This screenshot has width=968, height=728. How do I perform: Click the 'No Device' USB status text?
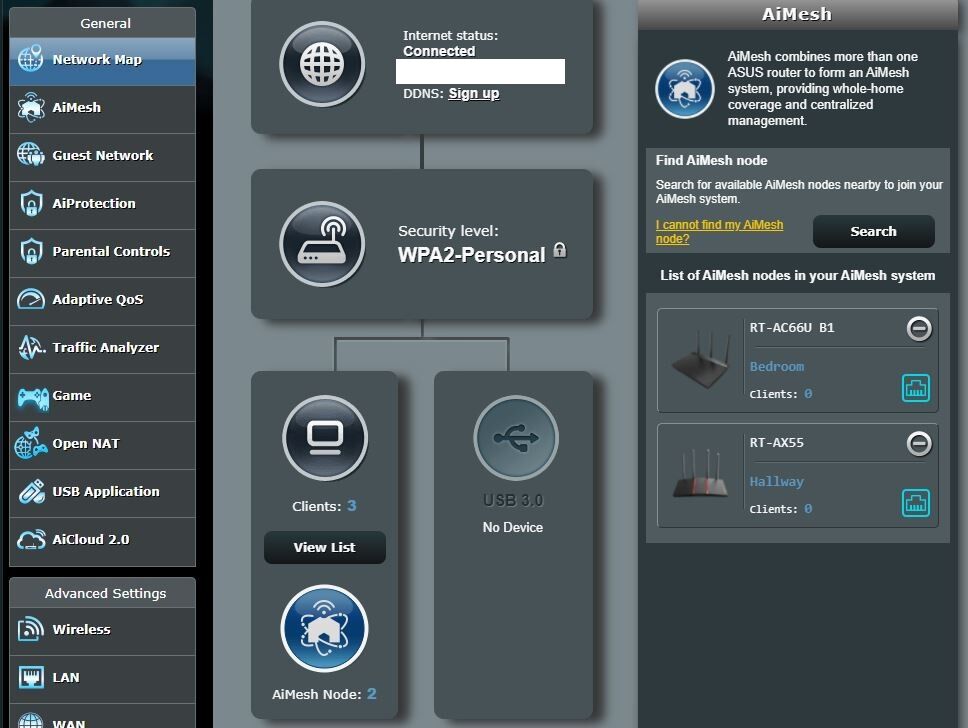(x=513, y=527)
